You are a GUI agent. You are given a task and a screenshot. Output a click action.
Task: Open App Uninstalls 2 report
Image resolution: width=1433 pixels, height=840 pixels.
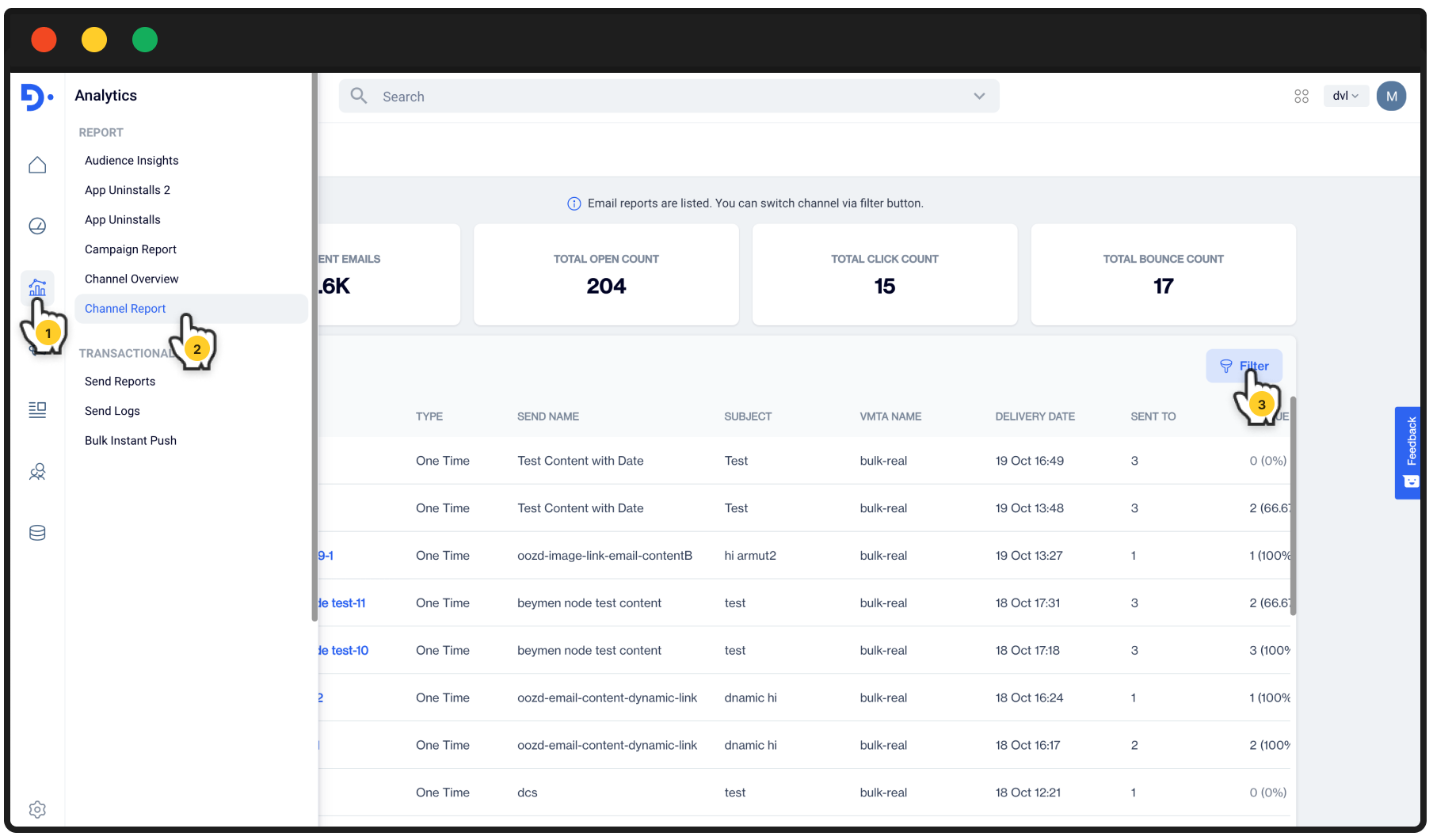(128, 190)
